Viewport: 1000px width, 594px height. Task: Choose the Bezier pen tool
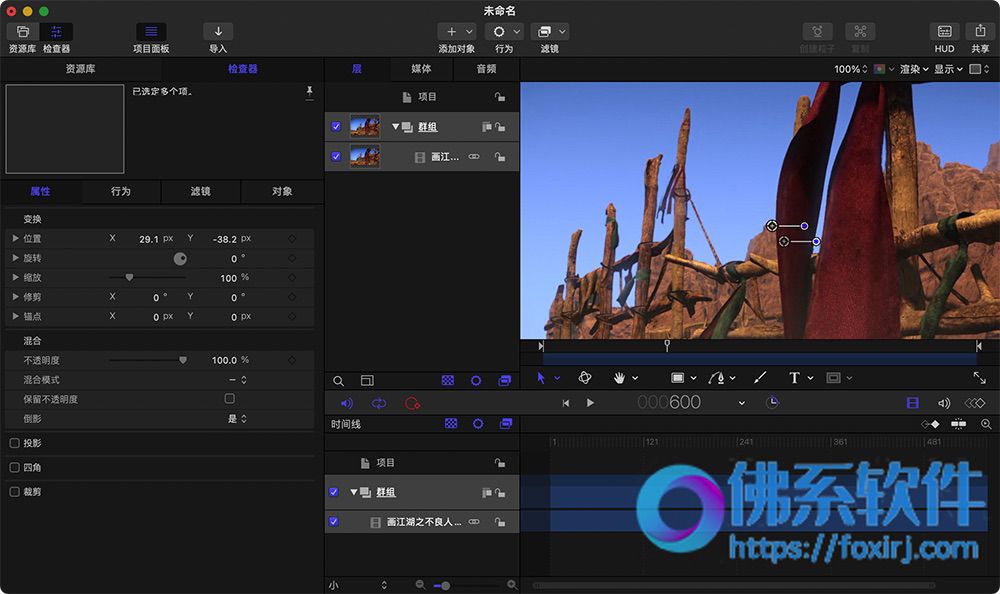pyautogui.click(x=716, y=378)
